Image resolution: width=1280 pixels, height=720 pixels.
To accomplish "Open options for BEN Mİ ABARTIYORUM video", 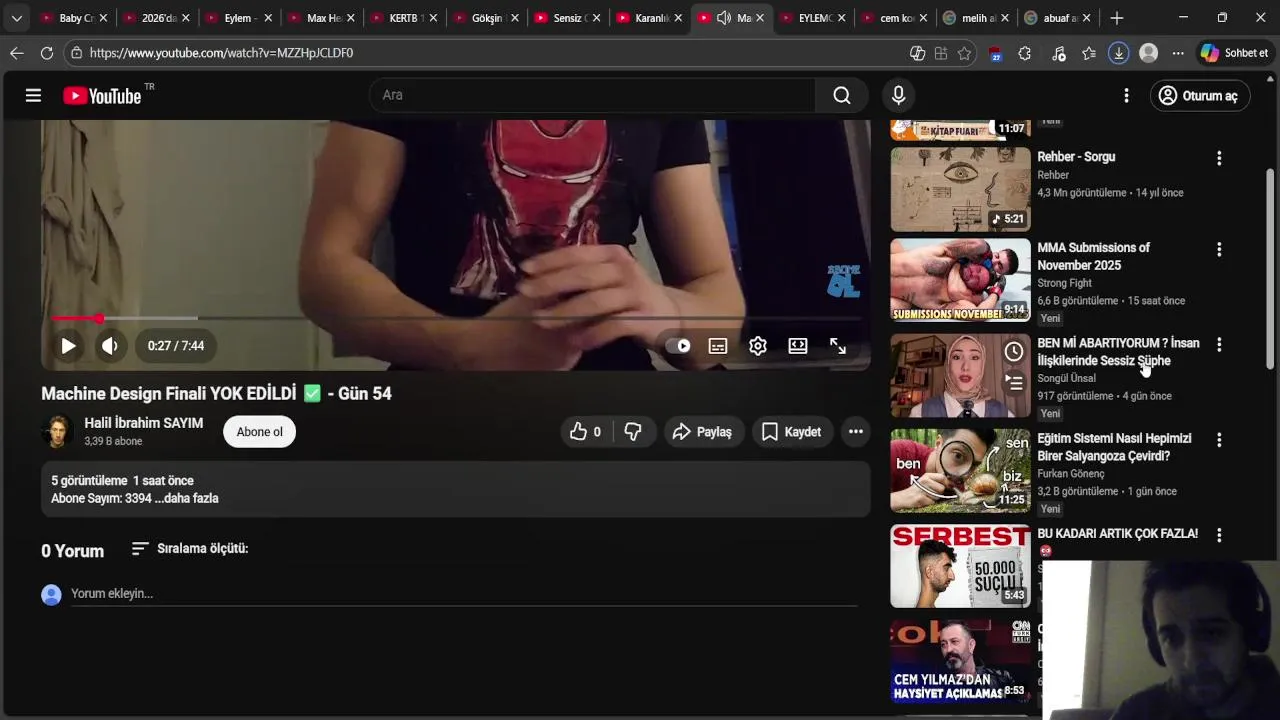I will point(1219,344).
